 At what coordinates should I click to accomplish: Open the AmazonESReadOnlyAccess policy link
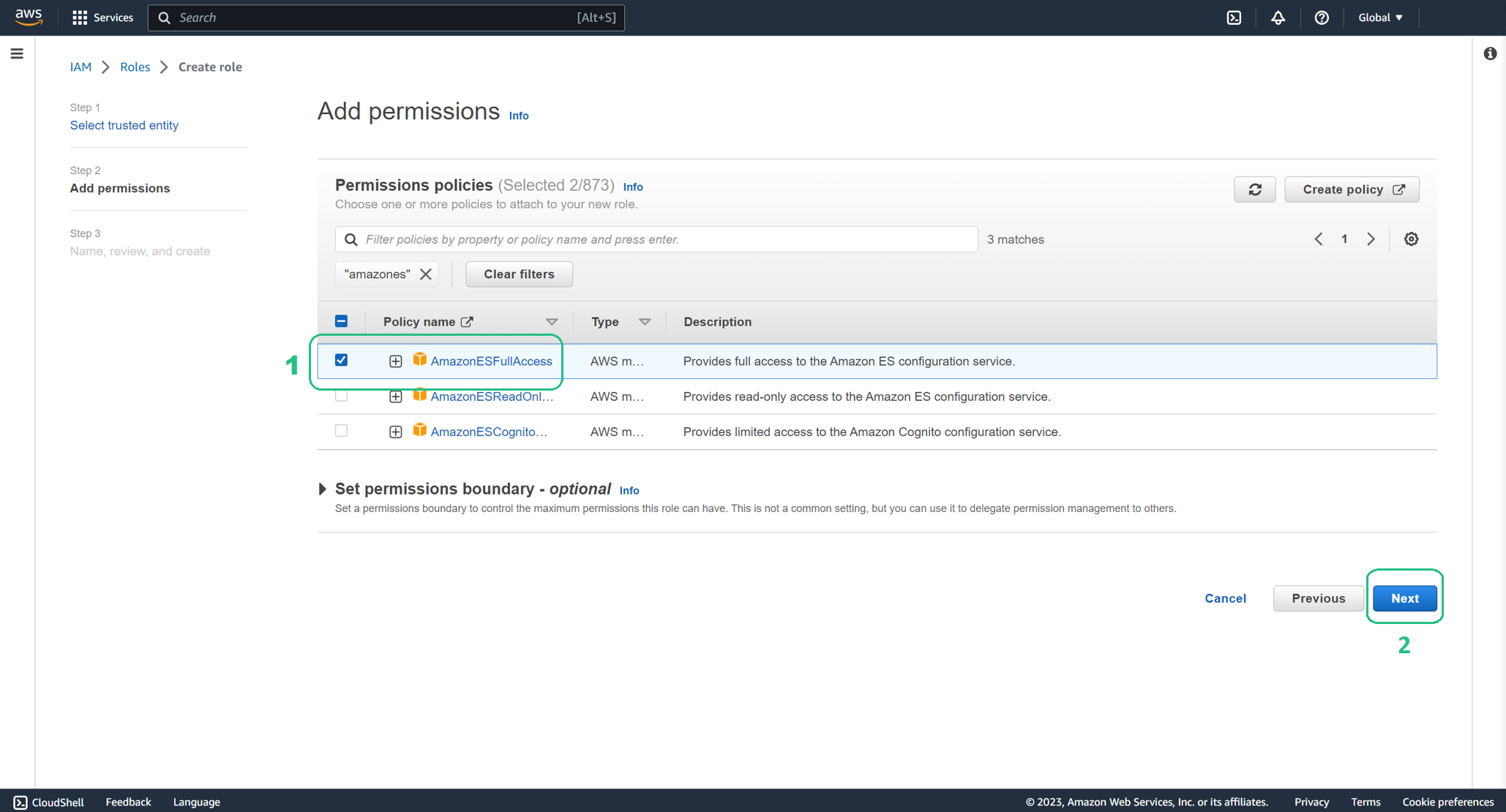tap(492, 396)
